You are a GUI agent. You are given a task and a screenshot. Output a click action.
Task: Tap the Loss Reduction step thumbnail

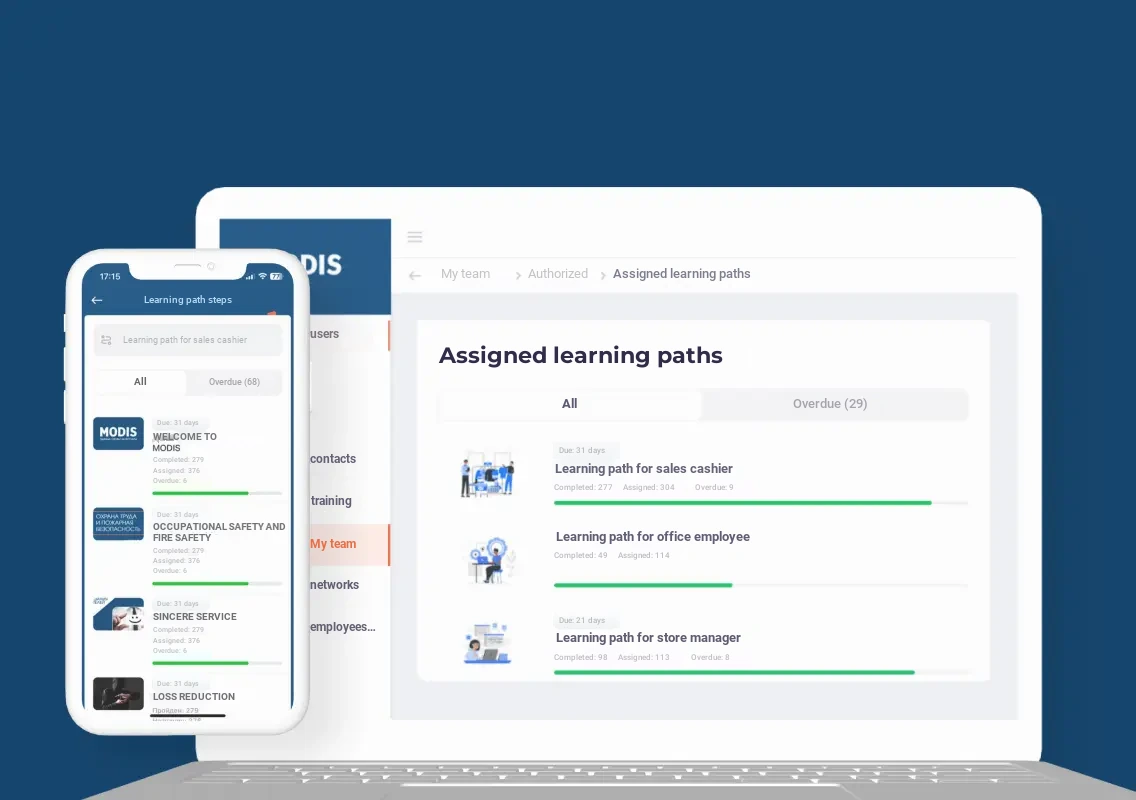pos(118,693)
